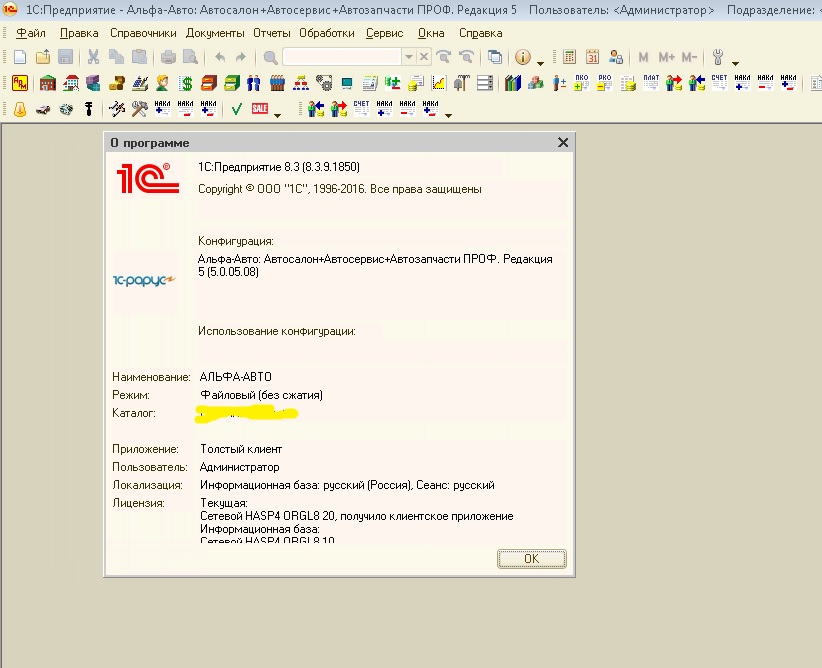
Task: Click the open folder toolbar icon
Action: (42, 57)
